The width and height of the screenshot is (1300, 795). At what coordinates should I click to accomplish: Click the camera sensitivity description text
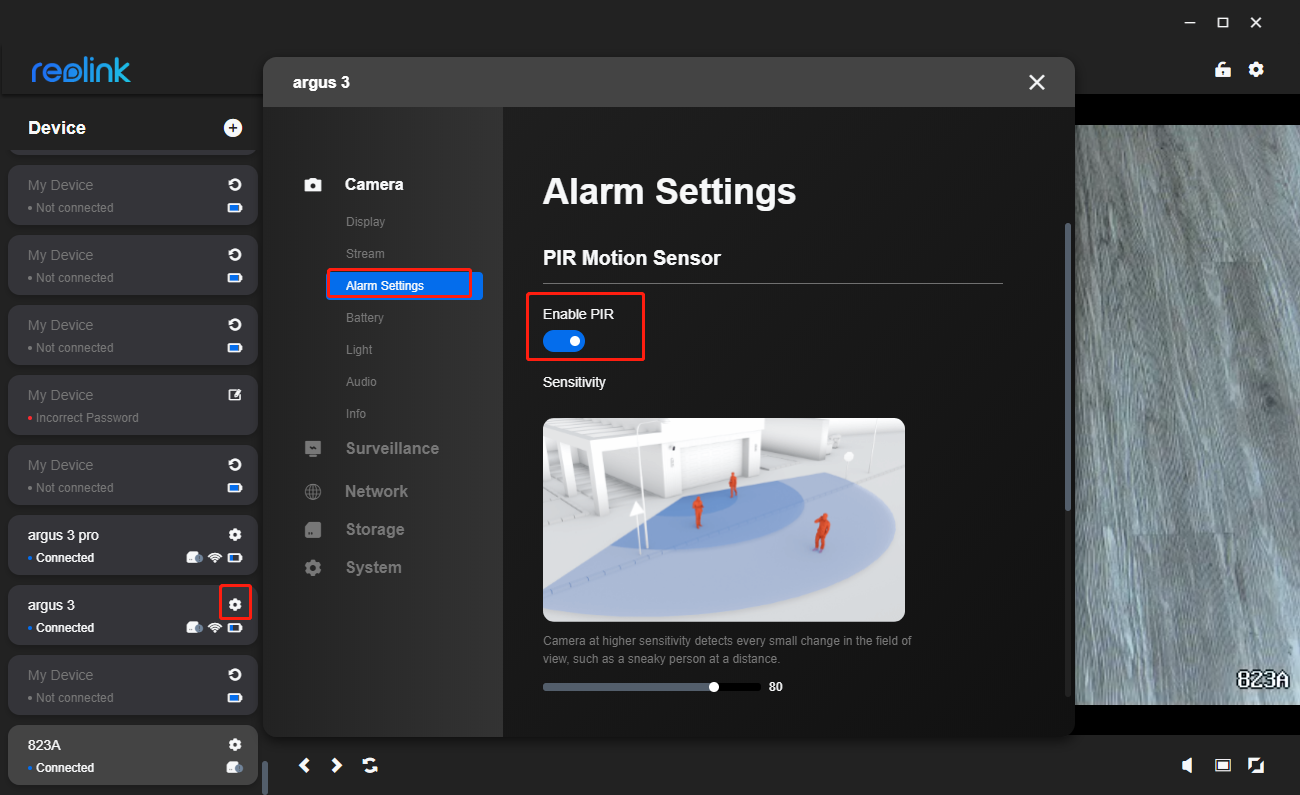coord(727,650)
